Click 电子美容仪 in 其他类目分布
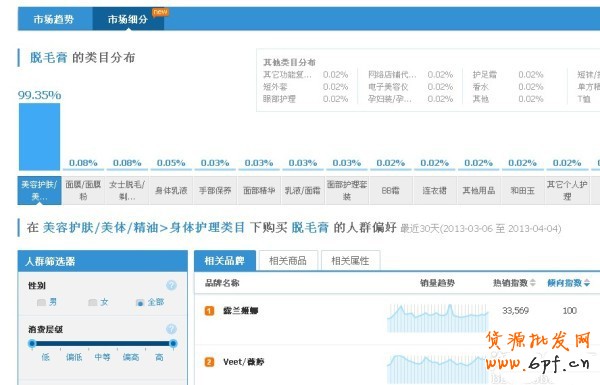 pyautogui.click(x=388, y=87)
